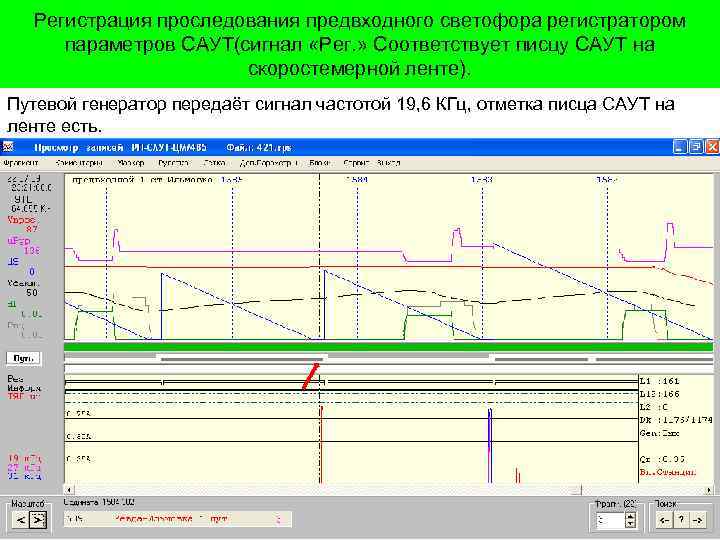Click the blue pulse marker near 1583
This screenshot has height=540, width=720.
point(490,445)
